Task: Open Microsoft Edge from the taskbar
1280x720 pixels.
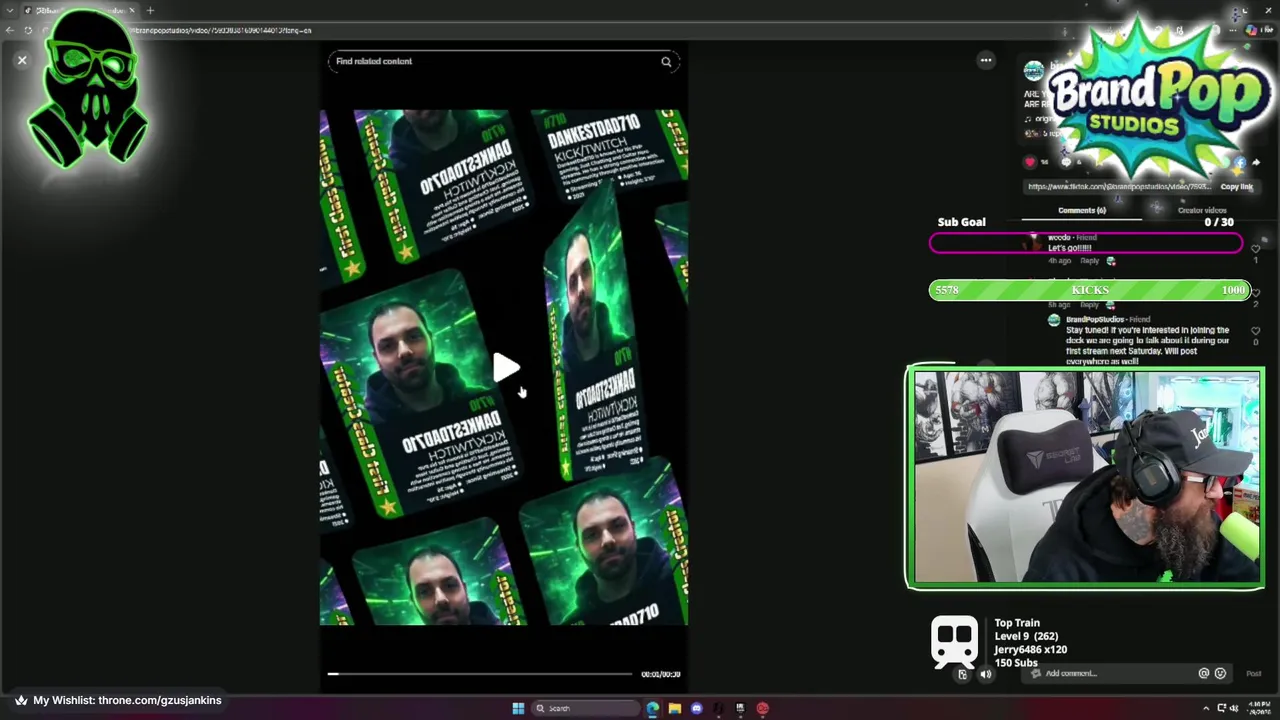Action: [652, 708]
